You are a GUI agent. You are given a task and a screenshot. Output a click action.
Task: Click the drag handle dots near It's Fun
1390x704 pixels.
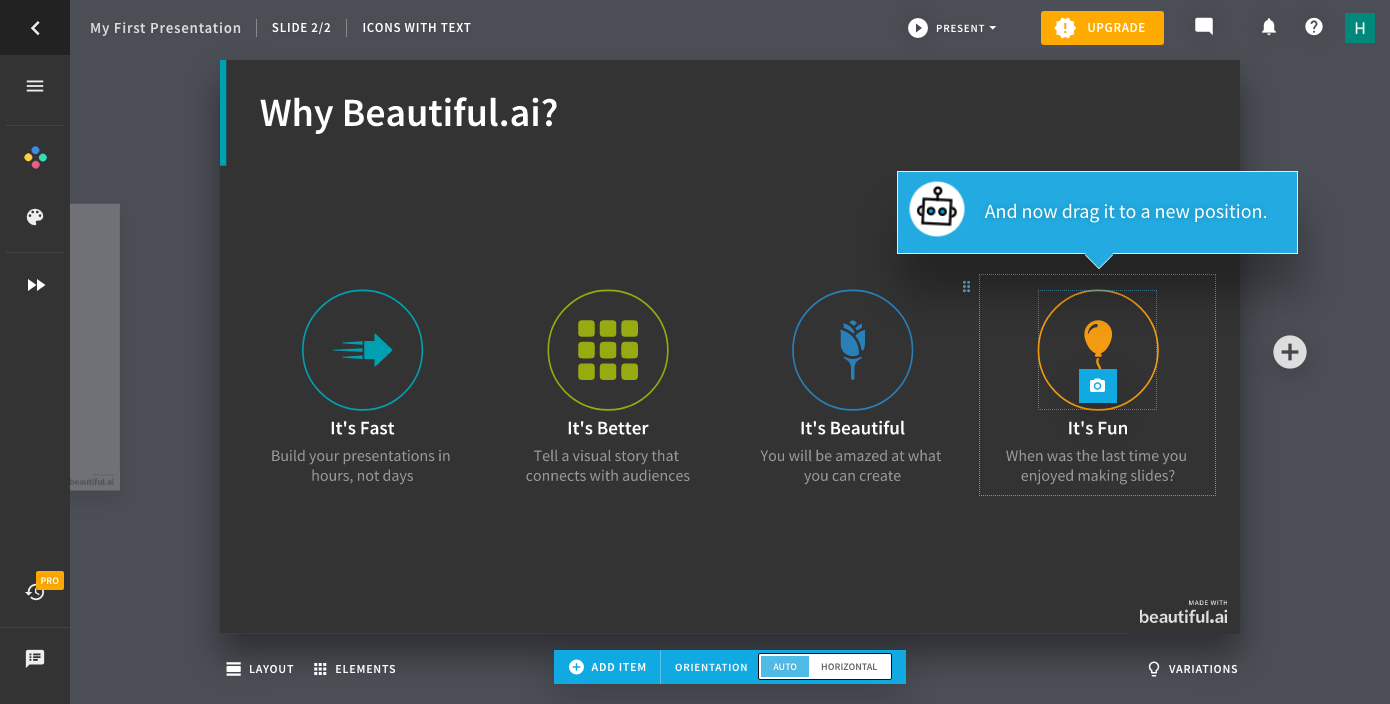(967, 287)
